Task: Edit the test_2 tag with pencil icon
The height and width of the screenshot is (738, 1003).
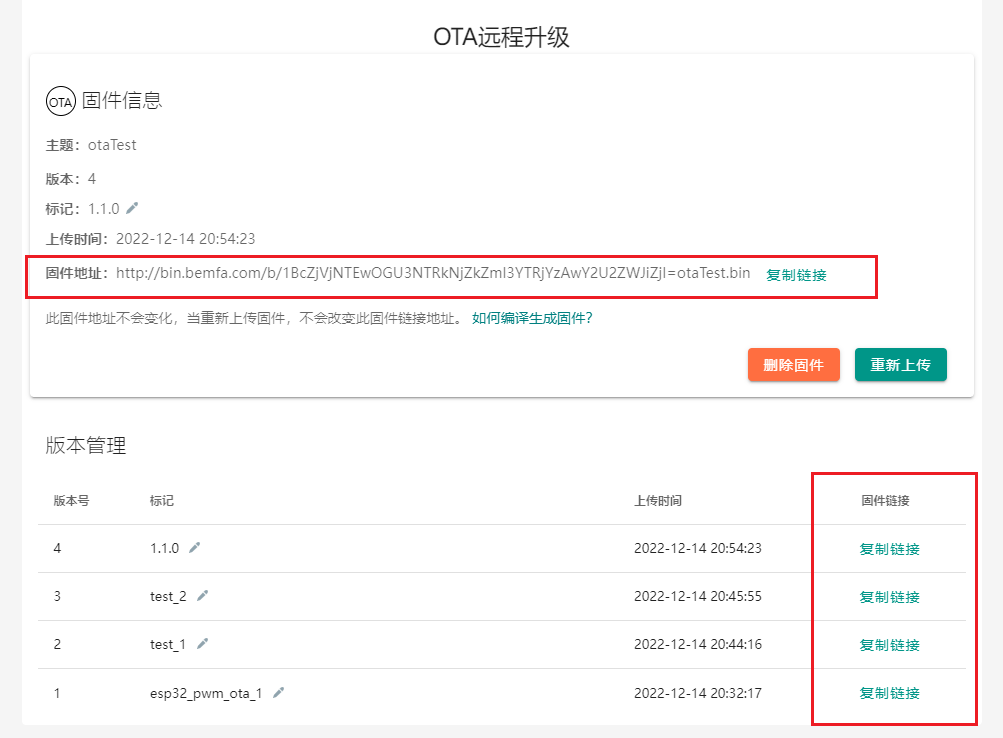Action: [202, 595]
